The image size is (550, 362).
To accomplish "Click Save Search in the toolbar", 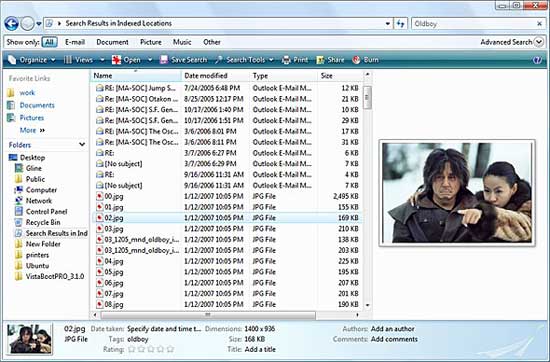I will tap(183, 60).
